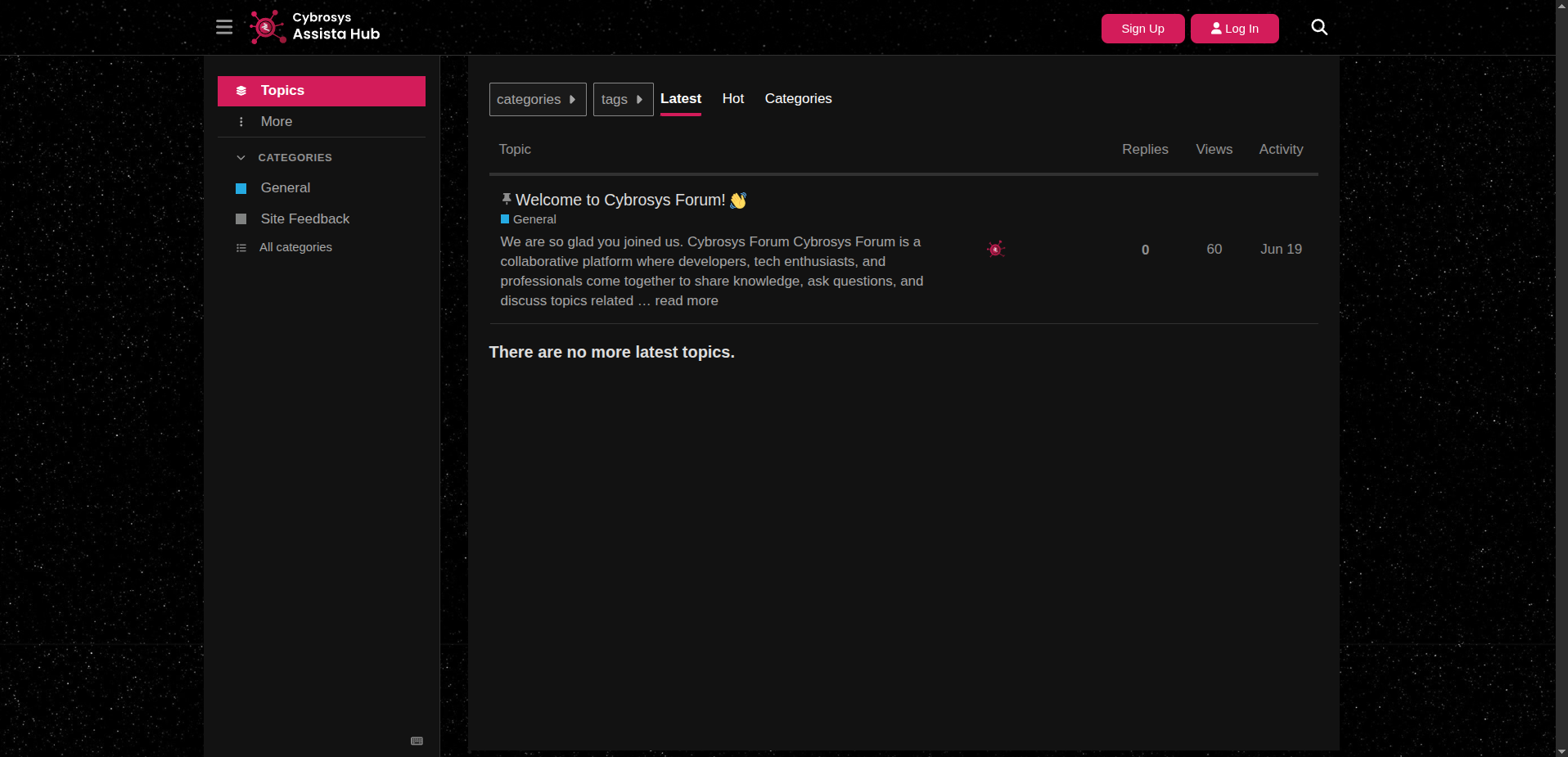Open the search panel
The height and width of the screenshot is (757, 1568).
tap(1319, 26)
